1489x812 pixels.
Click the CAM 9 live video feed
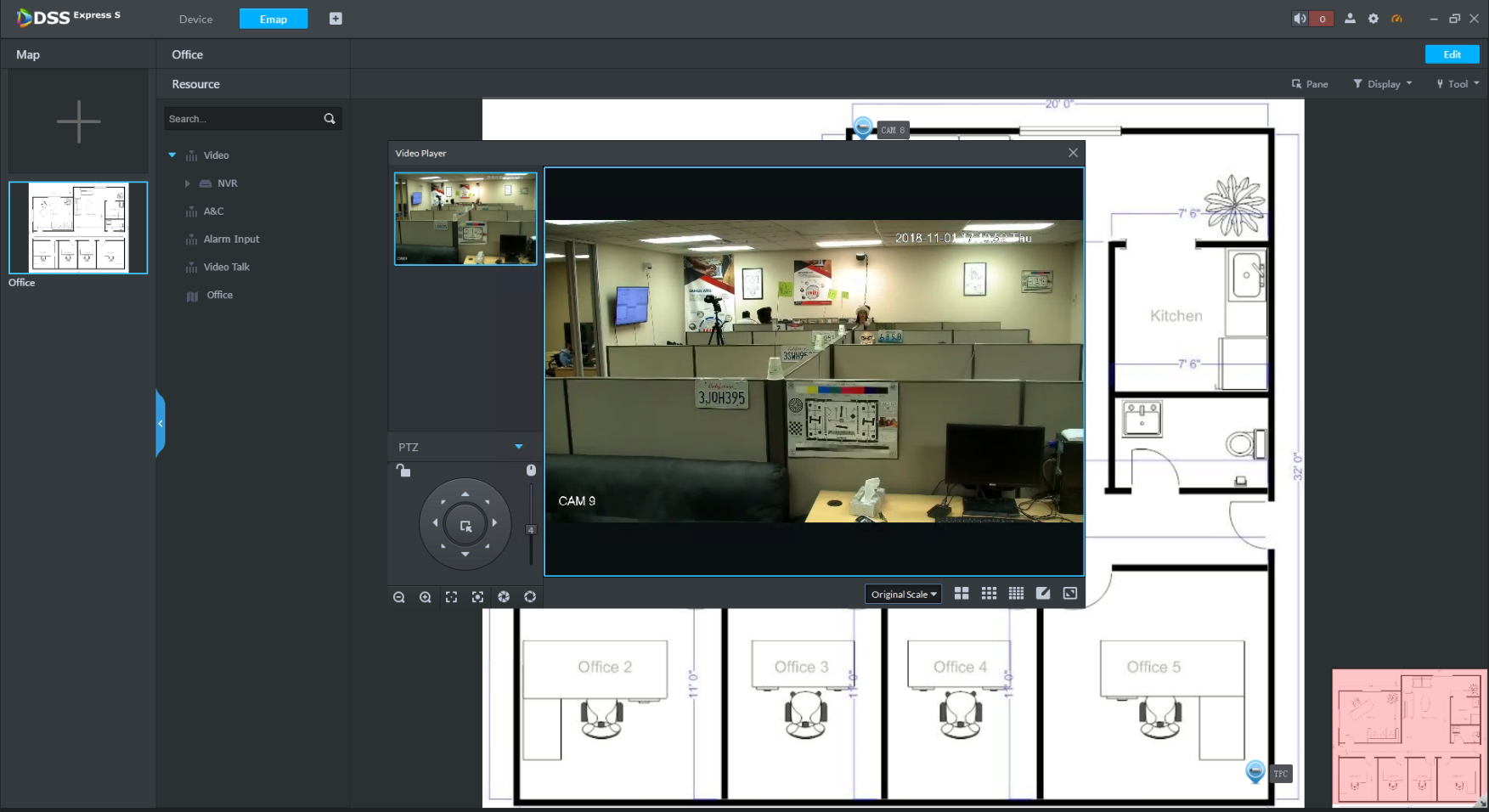[x=814, y=371]
